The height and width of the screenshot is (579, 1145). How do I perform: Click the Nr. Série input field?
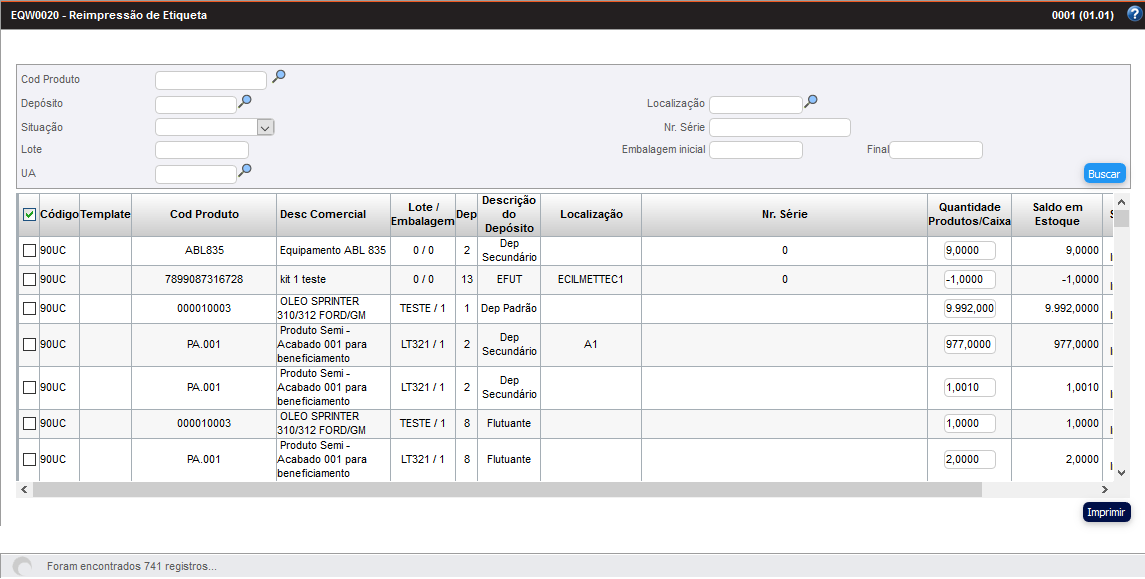[x=779, y=127]
